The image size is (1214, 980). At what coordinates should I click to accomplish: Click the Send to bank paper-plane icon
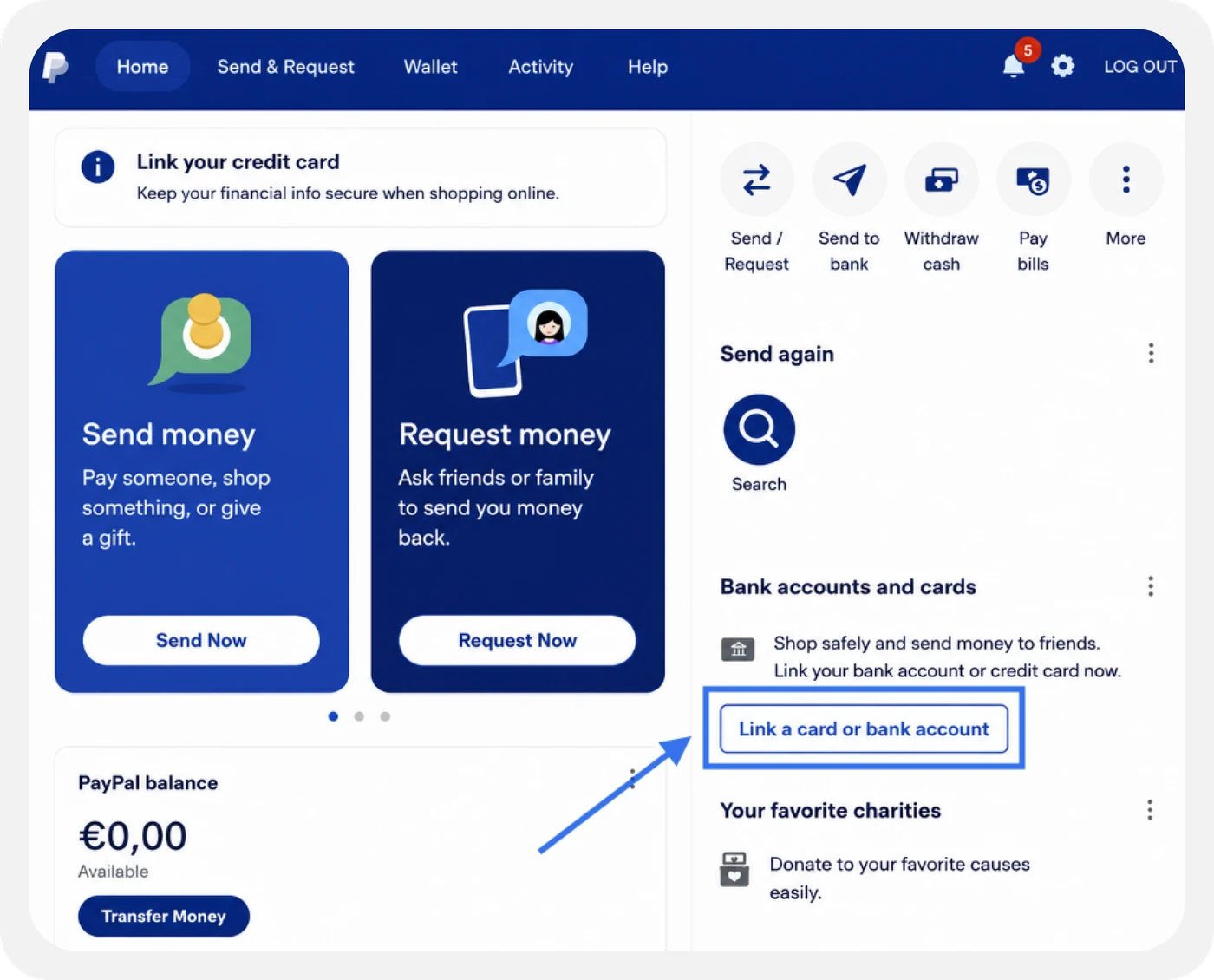(x=849, y=180)
